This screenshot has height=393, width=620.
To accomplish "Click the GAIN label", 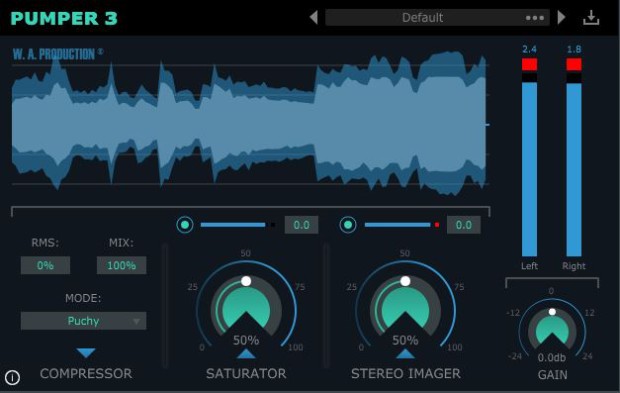I will (x=552, y=375).
